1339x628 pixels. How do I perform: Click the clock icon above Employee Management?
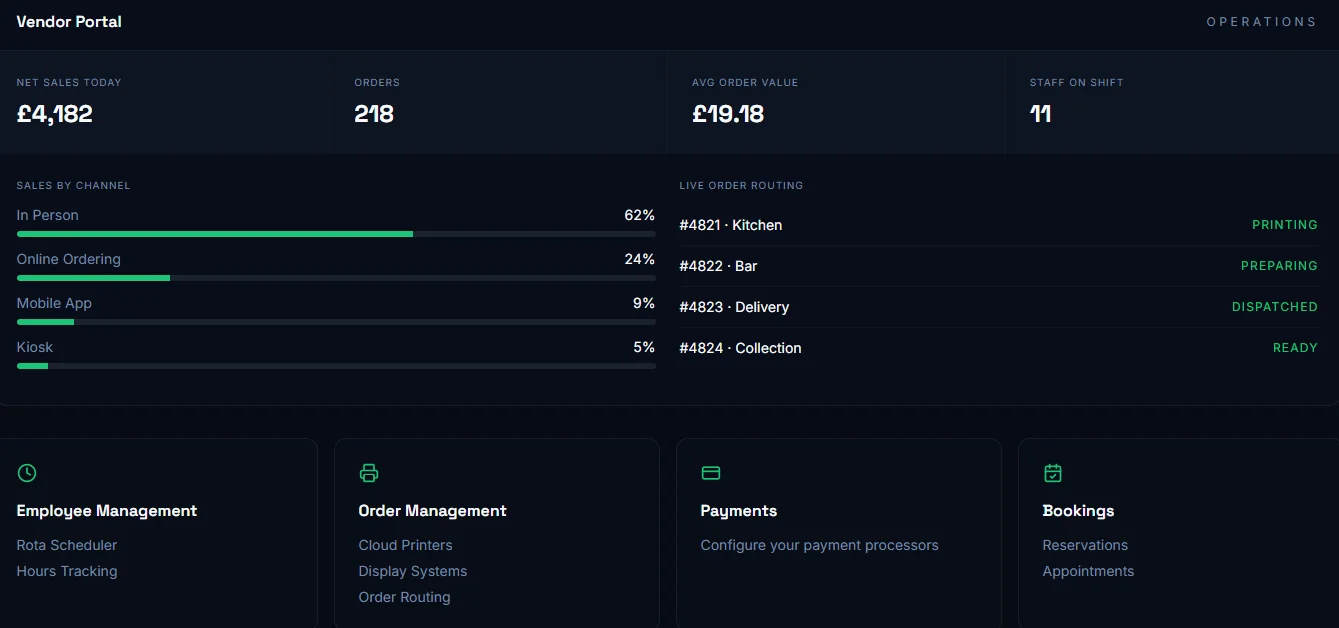coord(27,473)
